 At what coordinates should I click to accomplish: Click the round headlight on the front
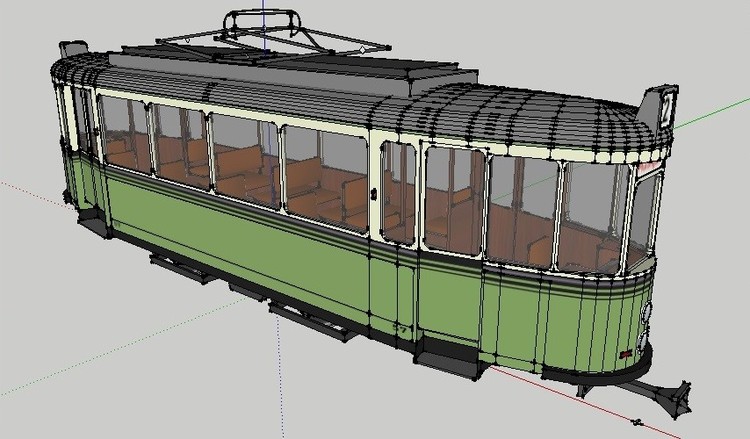[x=646, y=314]
